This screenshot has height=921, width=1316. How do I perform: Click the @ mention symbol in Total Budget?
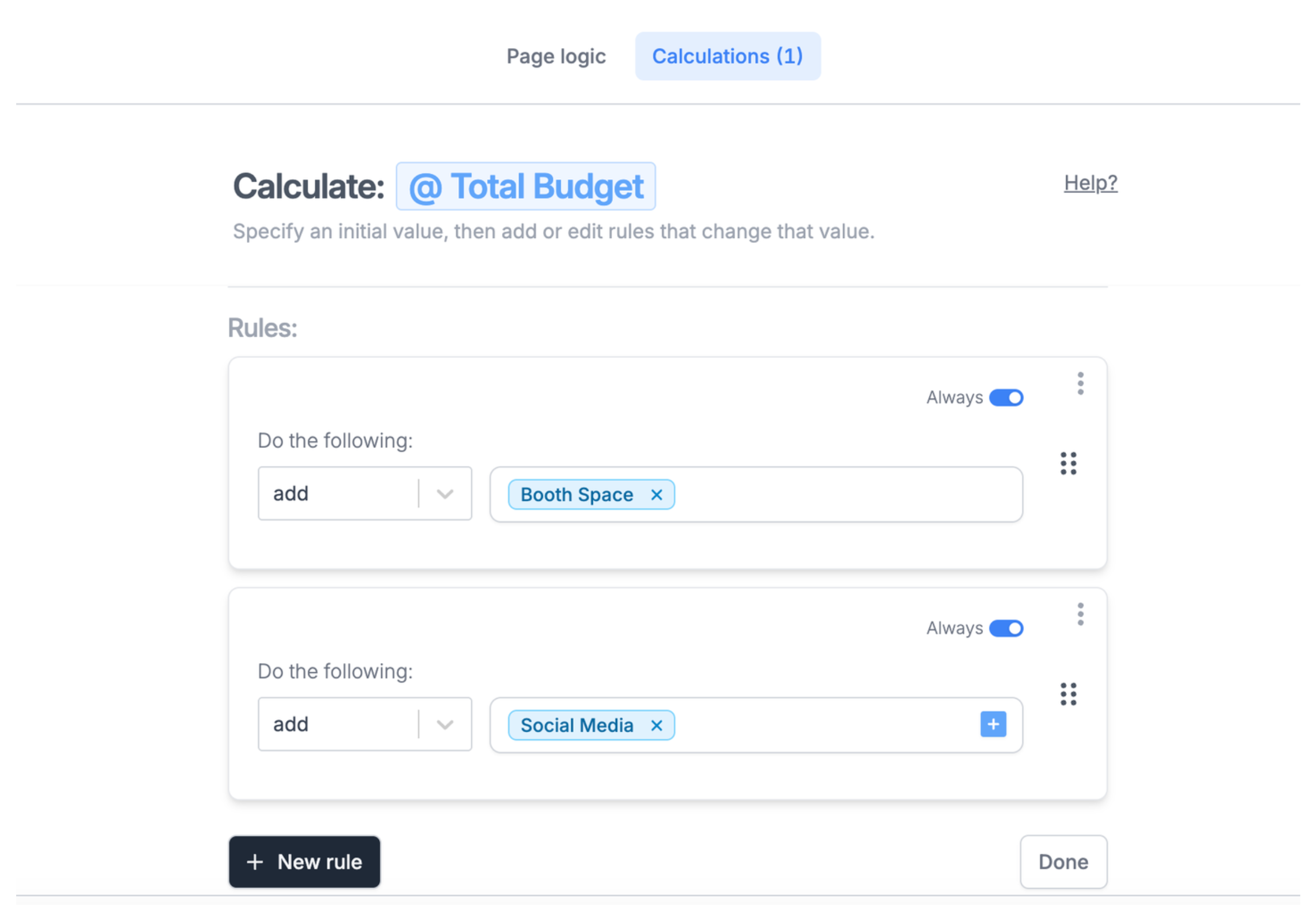click(428, 186)
